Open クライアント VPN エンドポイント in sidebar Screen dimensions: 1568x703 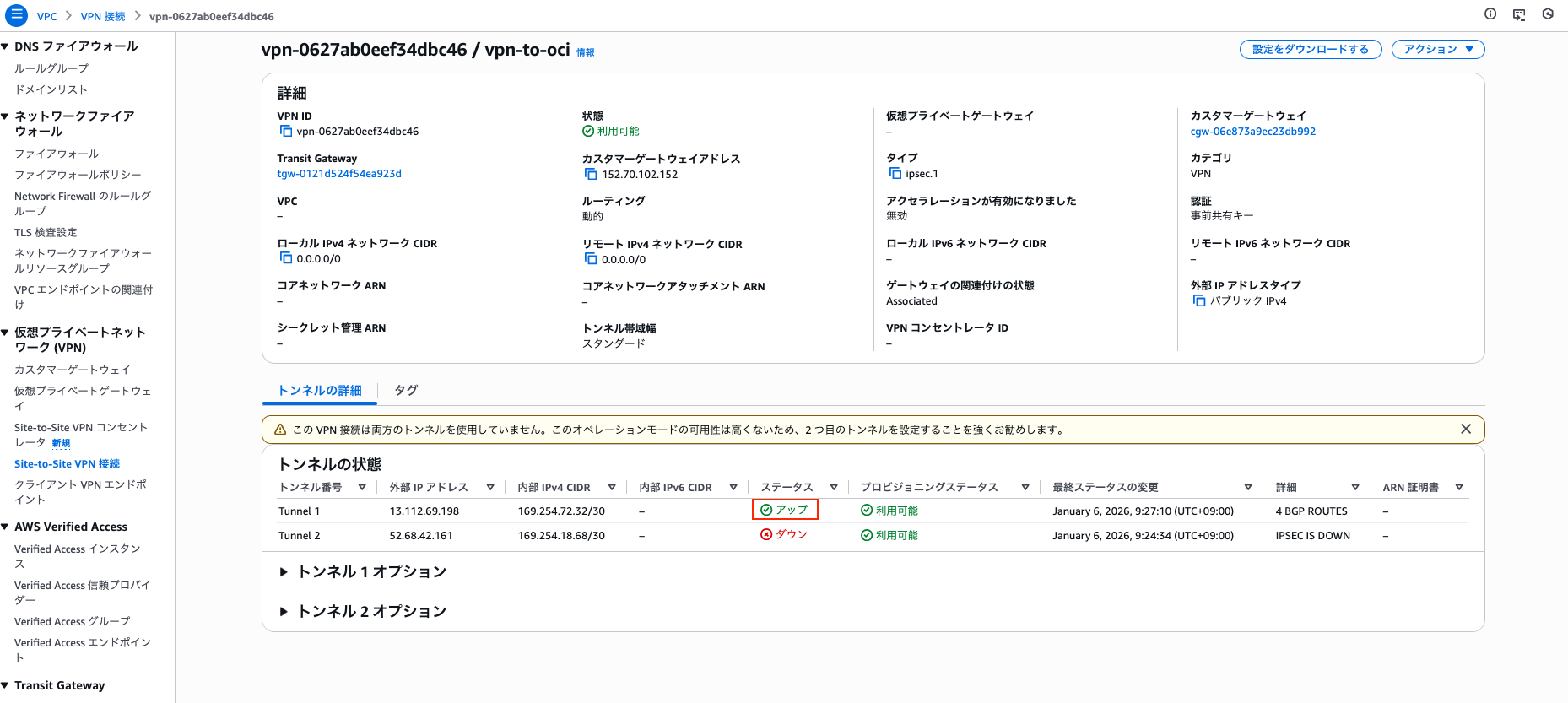[80, 492]
